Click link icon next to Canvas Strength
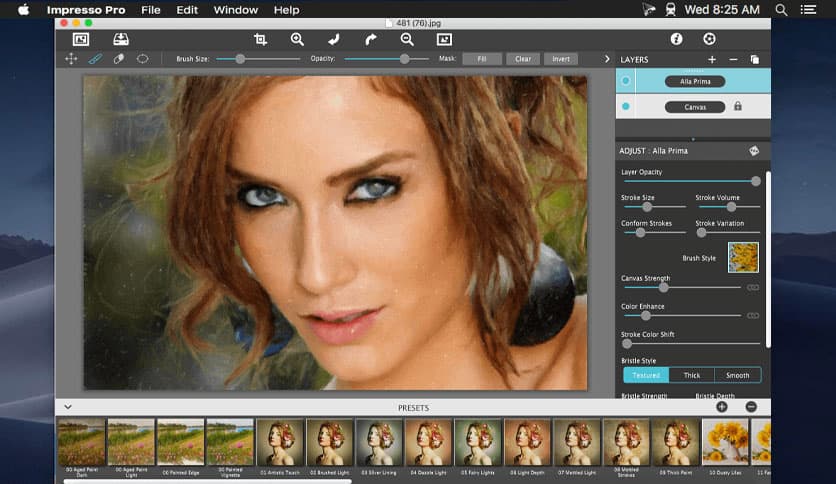Image resolution: width=836 pixels, height=484 pixels. click(753, 287)
